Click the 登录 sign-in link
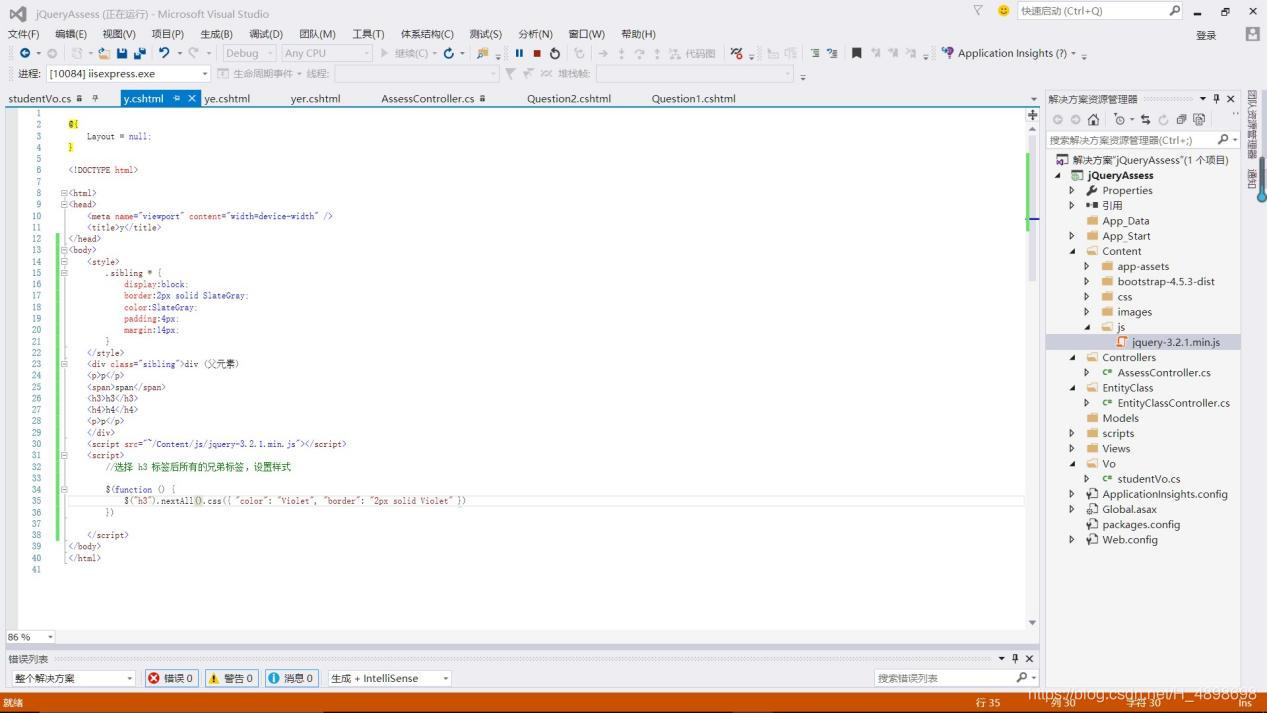 (1206, 35)
